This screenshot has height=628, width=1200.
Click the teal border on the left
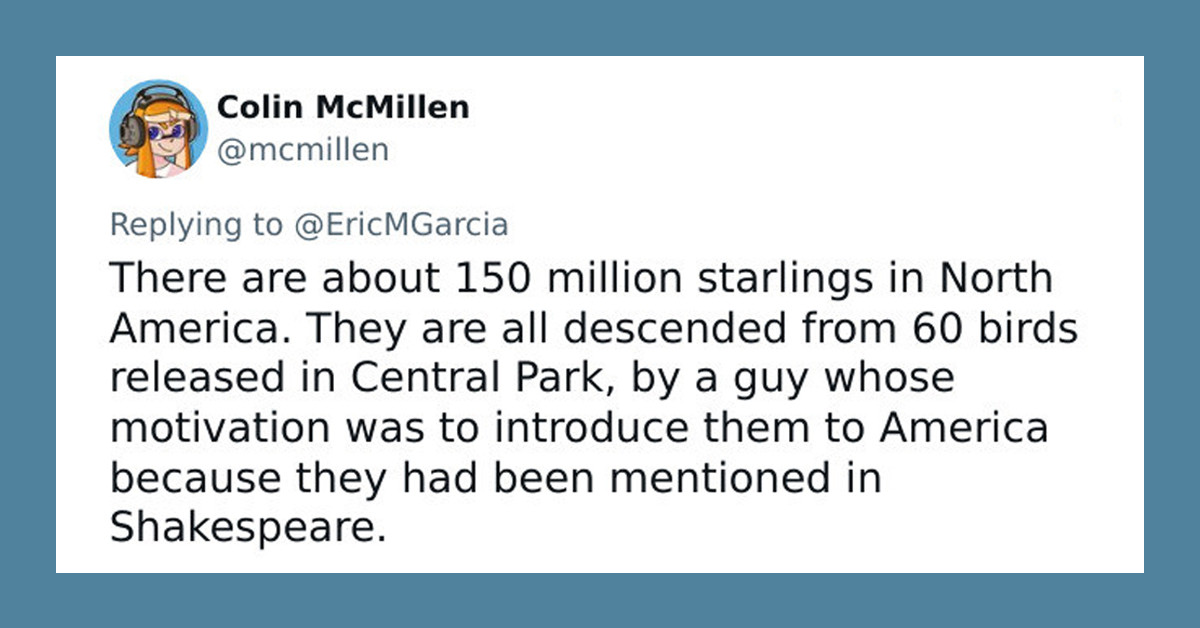click(30, 314)
